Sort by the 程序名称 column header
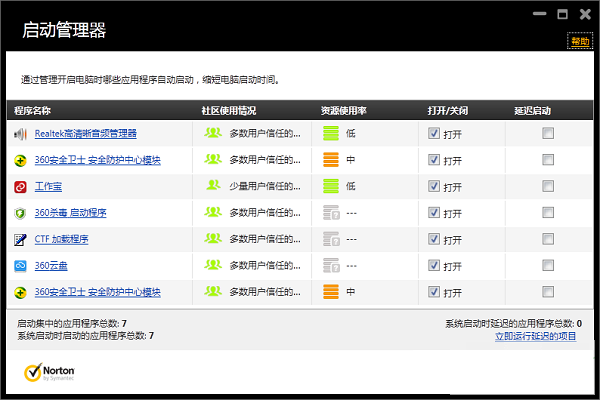Viewport: 600px width, 400px height. [33, 110]
